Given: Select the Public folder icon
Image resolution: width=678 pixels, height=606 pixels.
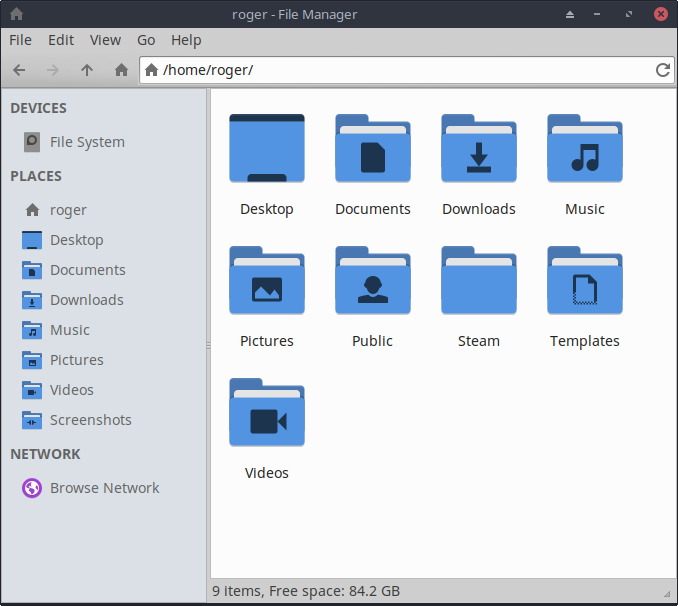Looking at the screenshot, I should [x=373, y=280].
